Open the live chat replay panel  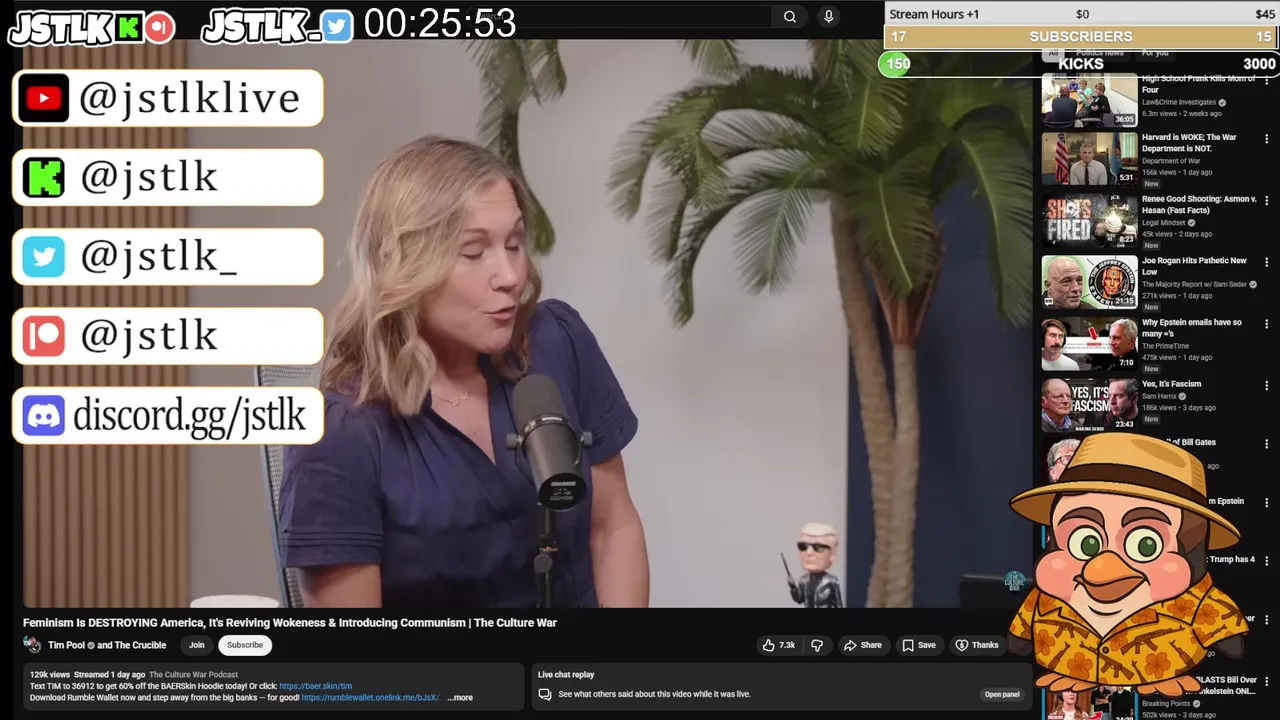coord(1002,694)
